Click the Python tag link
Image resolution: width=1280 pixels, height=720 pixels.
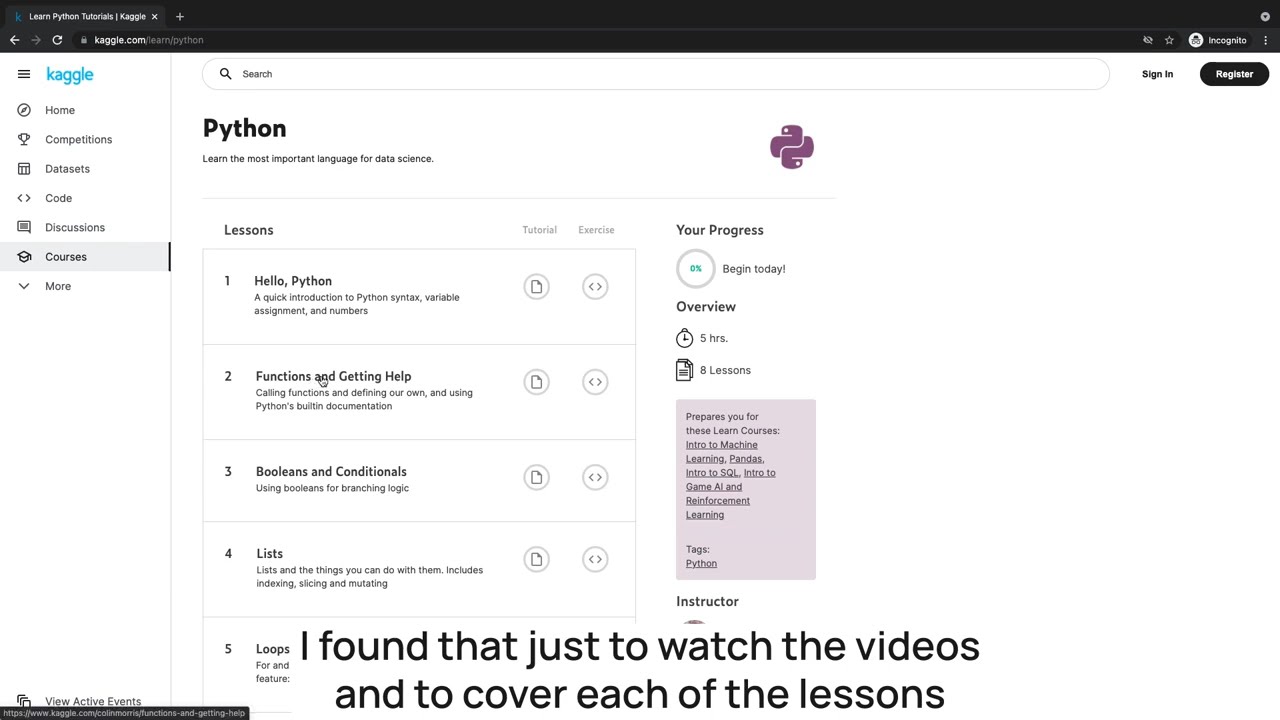(x=701, y=563)
